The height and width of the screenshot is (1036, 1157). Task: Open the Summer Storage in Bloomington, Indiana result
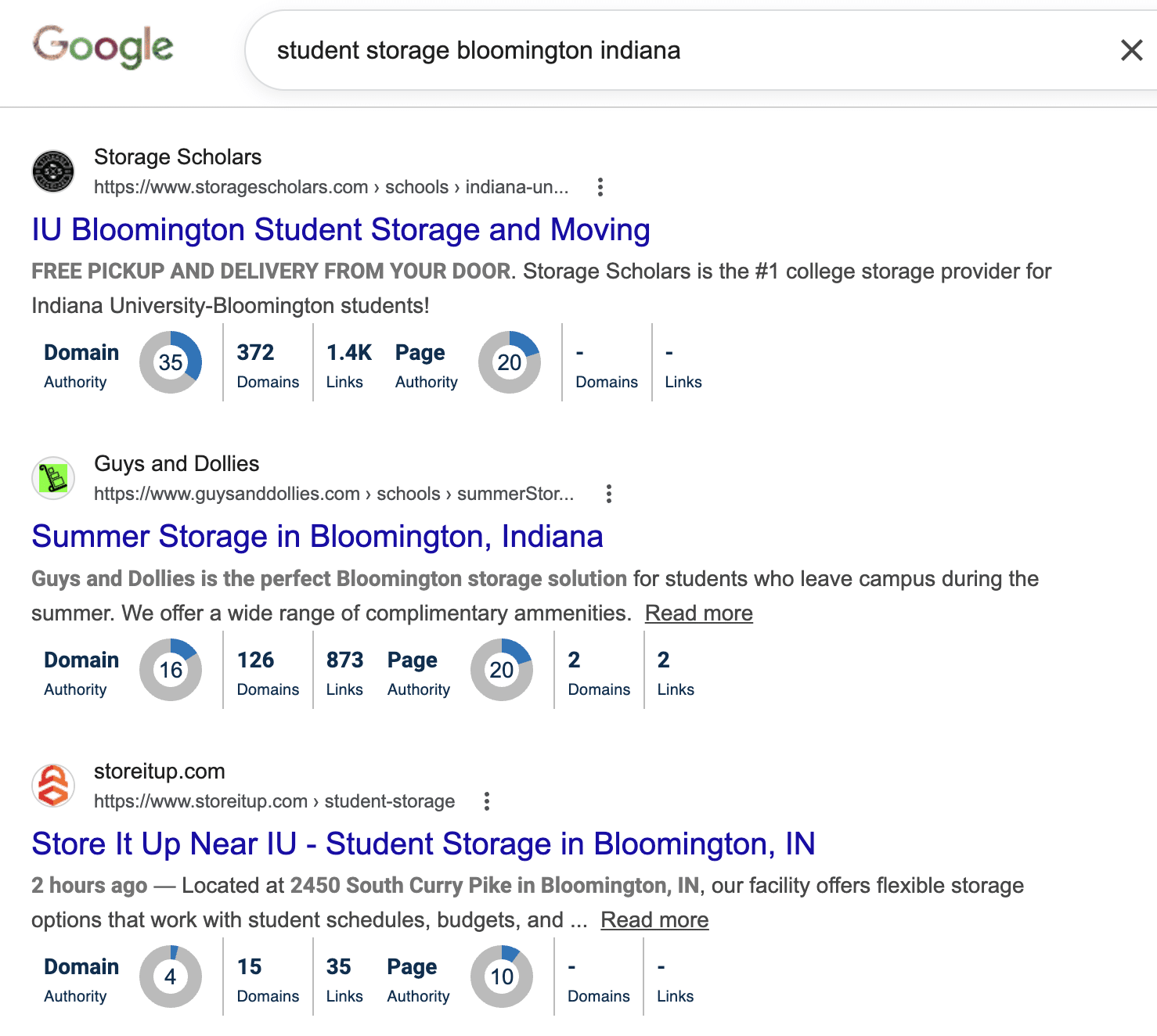[x=316, y=536]
